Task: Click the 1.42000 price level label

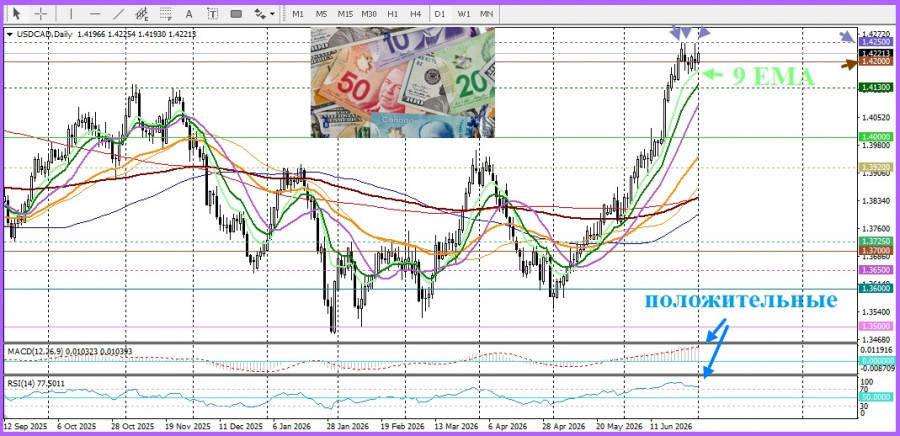Action: coord(875,61)
